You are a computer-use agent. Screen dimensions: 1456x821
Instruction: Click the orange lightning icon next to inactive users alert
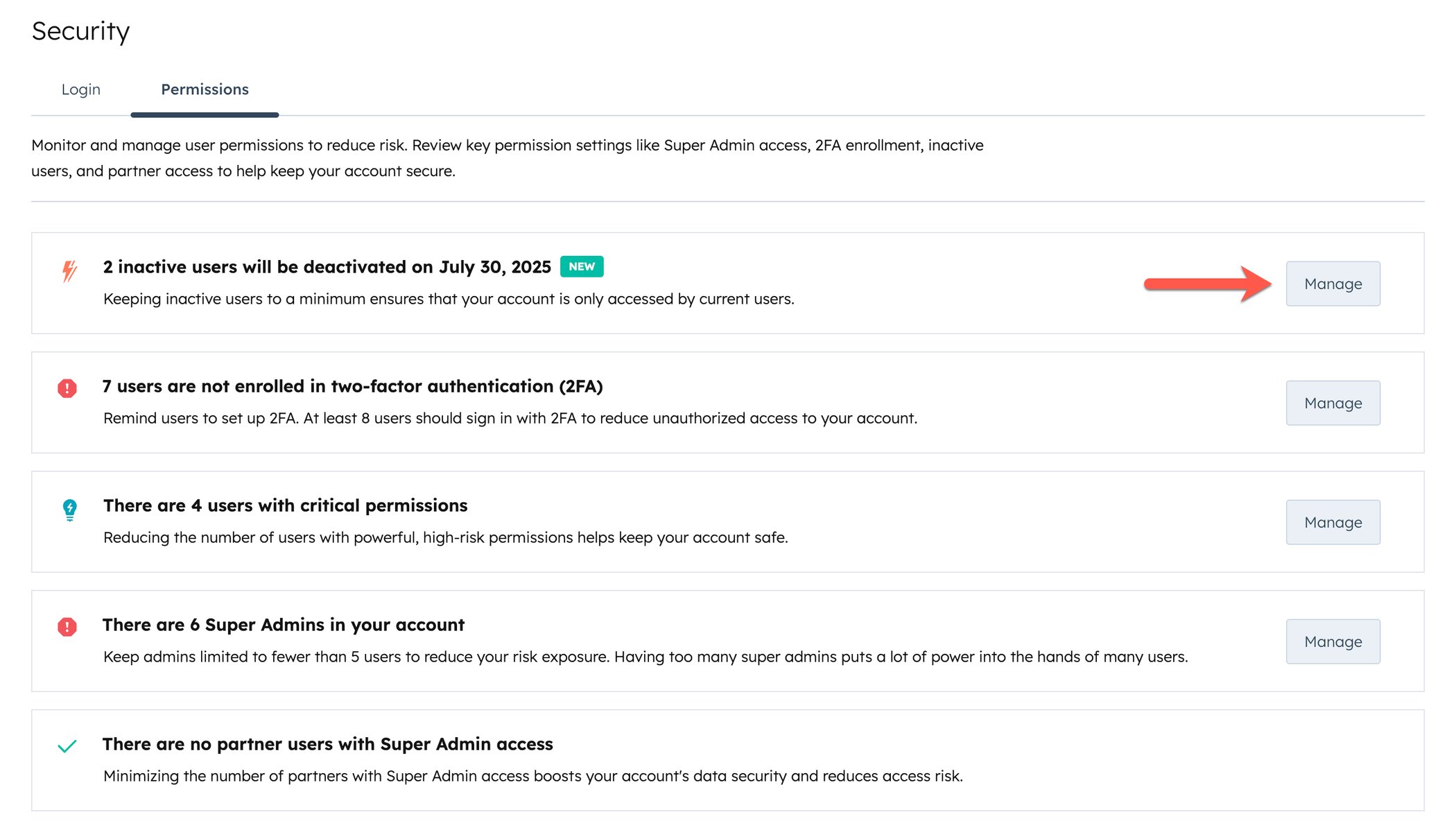[68, 273]
